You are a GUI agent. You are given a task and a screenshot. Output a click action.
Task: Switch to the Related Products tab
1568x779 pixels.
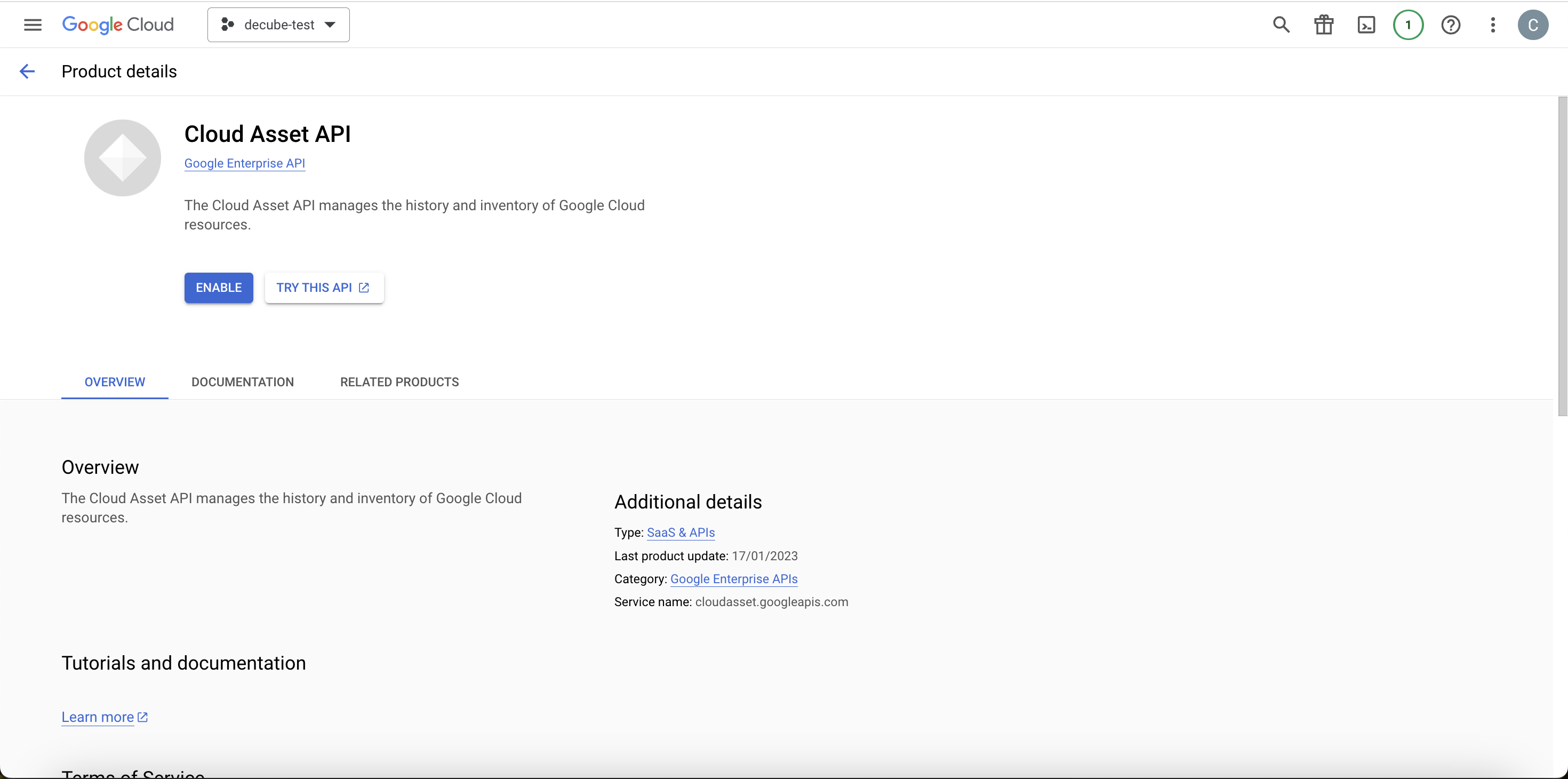tap(399, 382)
